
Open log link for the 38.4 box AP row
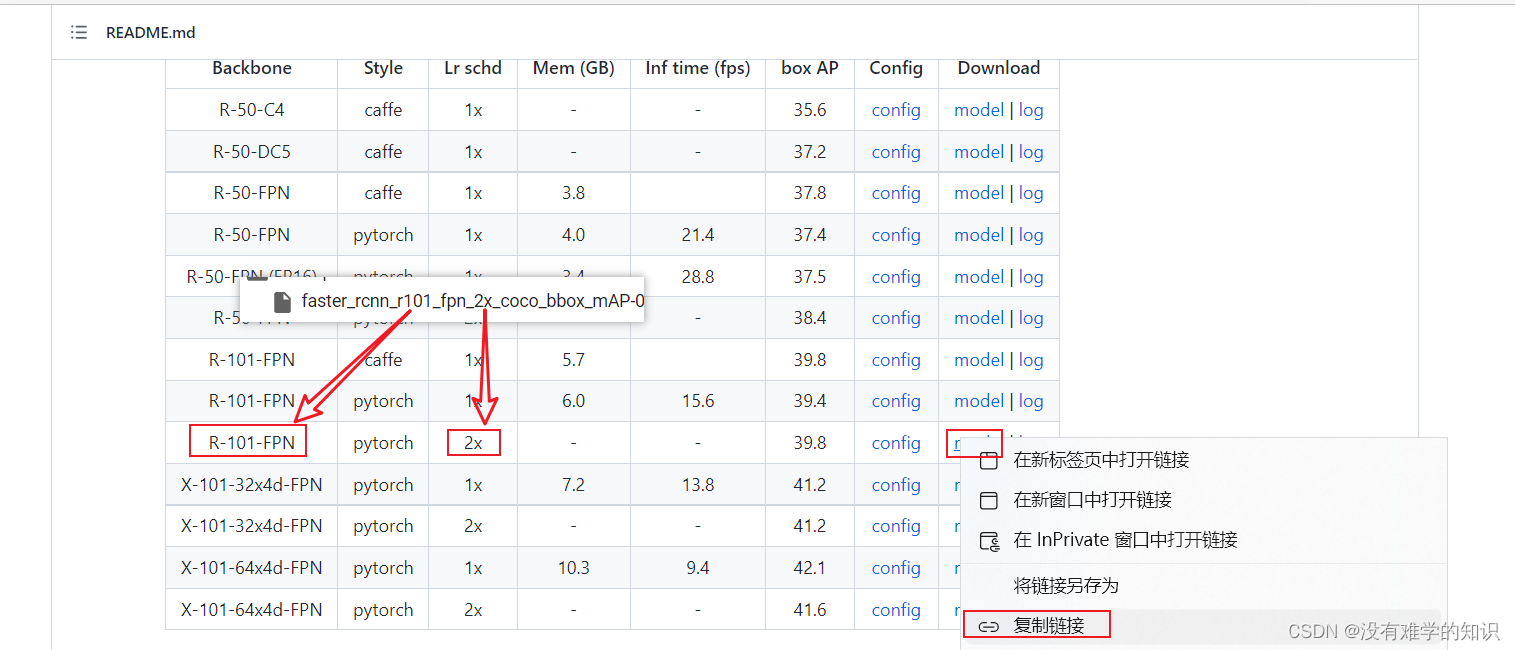tap(1031, 318)
